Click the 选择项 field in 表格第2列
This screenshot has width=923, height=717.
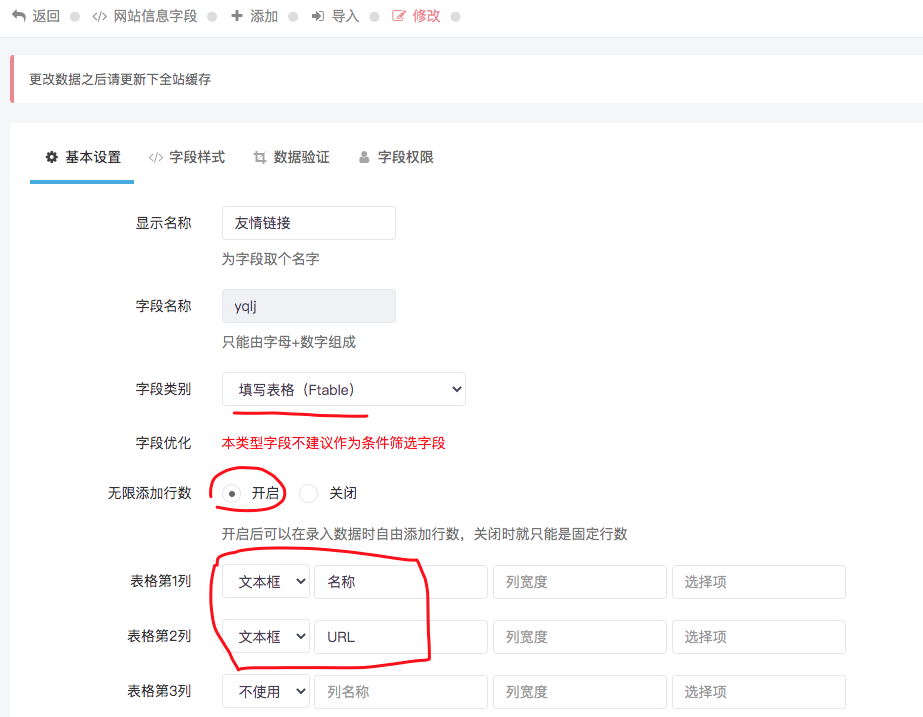pos(759,637)
